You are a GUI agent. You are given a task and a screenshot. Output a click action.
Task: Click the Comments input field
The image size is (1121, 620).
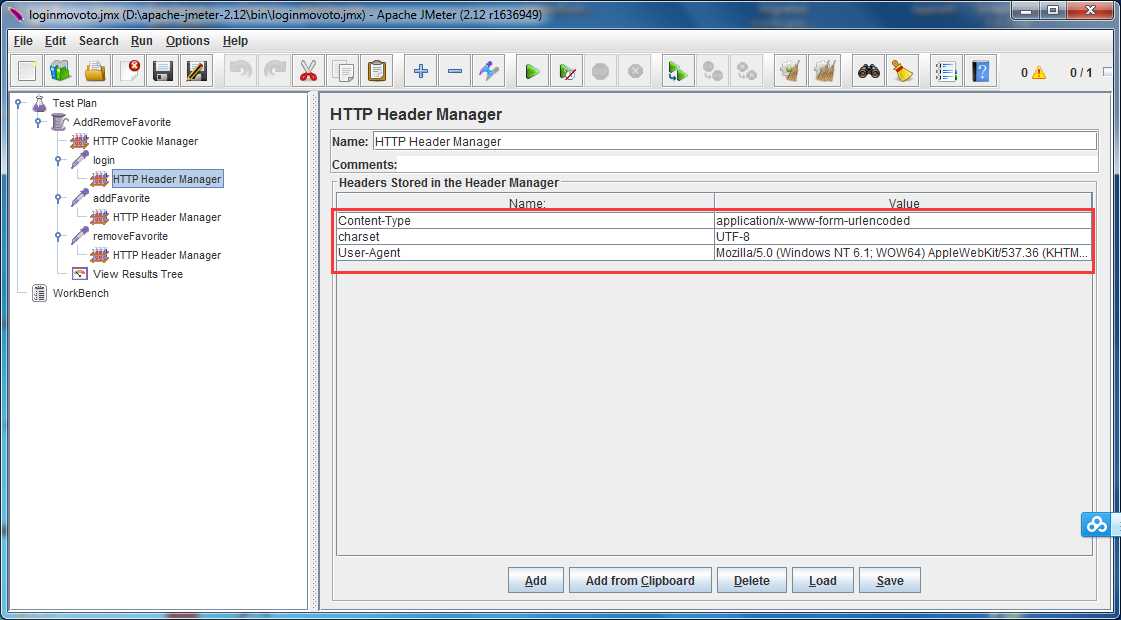pos(748,164)
